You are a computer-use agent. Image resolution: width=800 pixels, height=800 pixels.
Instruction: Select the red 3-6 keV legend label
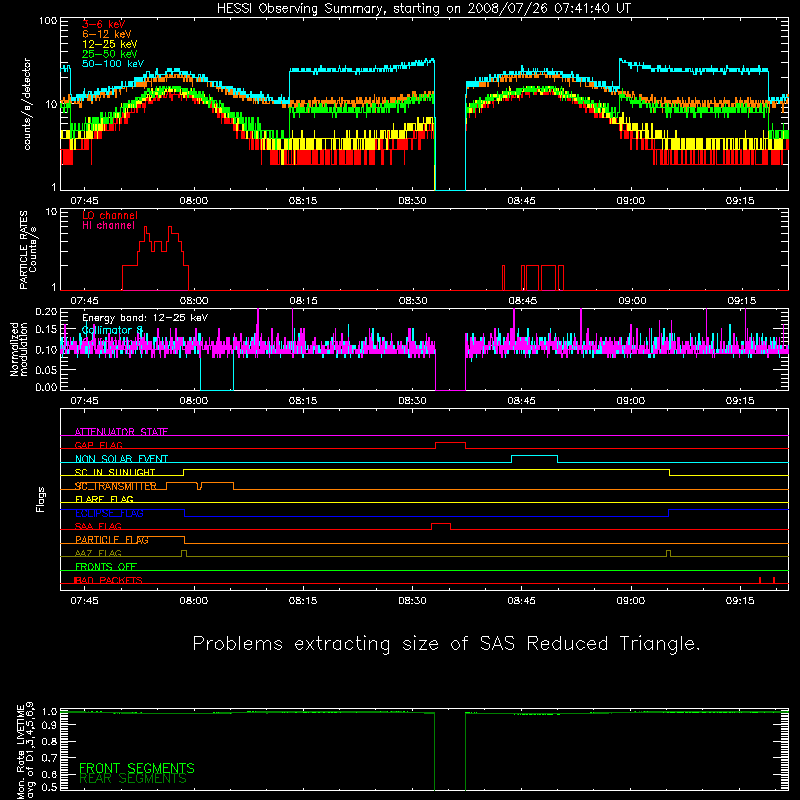pos(103,24)
